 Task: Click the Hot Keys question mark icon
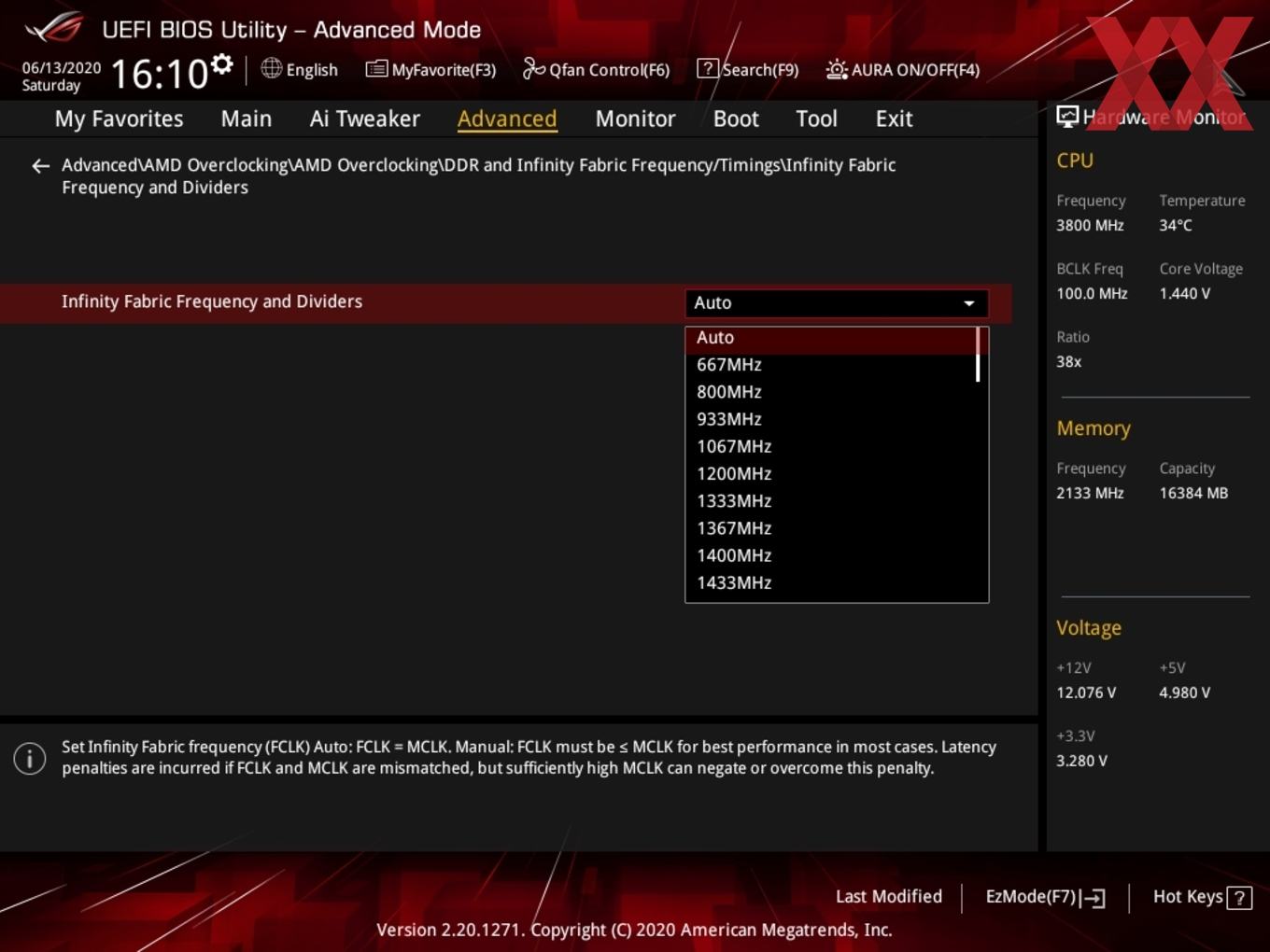point(1239,898)
